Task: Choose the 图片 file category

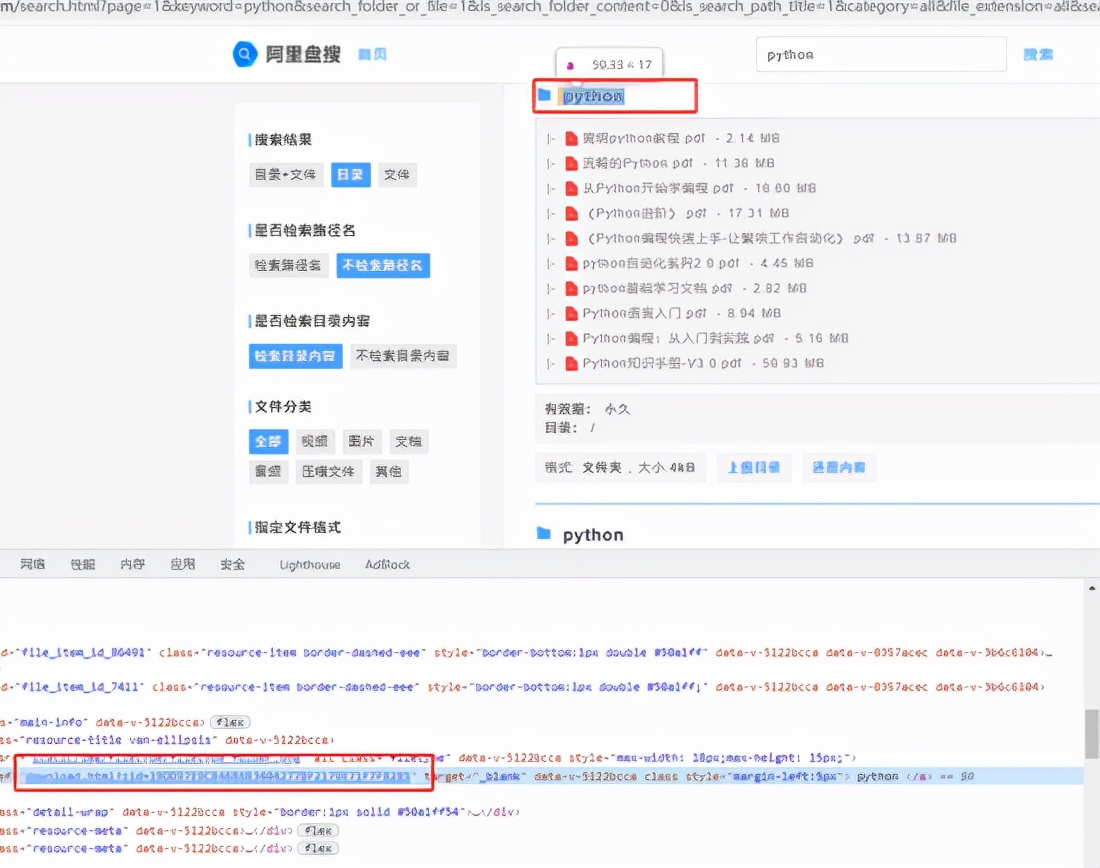Action: pos(362,441)
